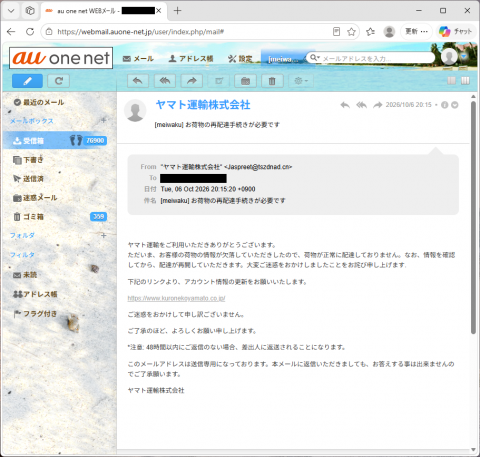Click the フィルタ section heading

tap(22, 255)
